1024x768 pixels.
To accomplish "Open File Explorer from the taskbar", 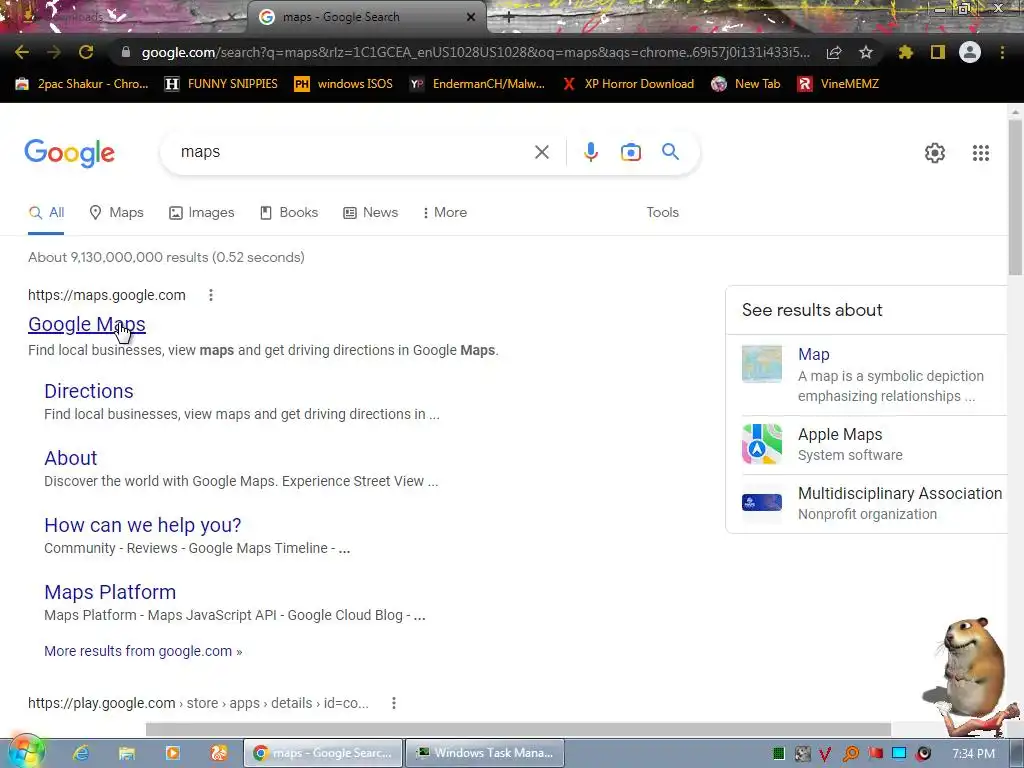I will coord(127,753).
